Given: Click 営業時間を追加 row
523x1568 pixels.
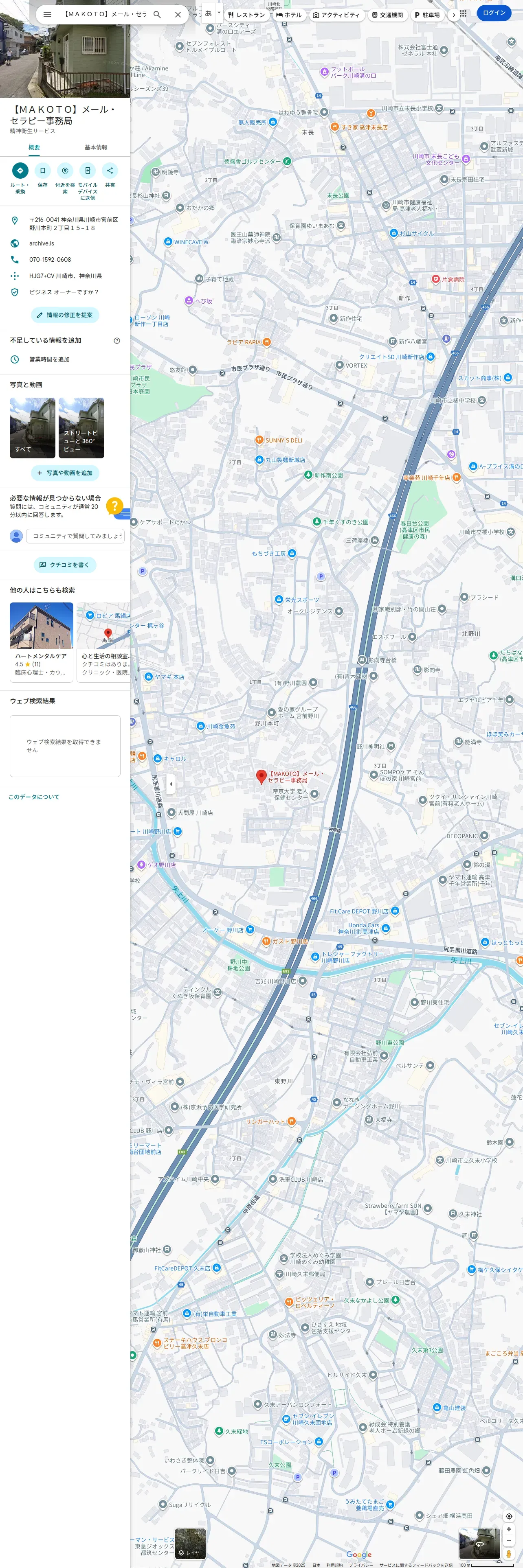Looking at the screenshot, I should point(65,359).
